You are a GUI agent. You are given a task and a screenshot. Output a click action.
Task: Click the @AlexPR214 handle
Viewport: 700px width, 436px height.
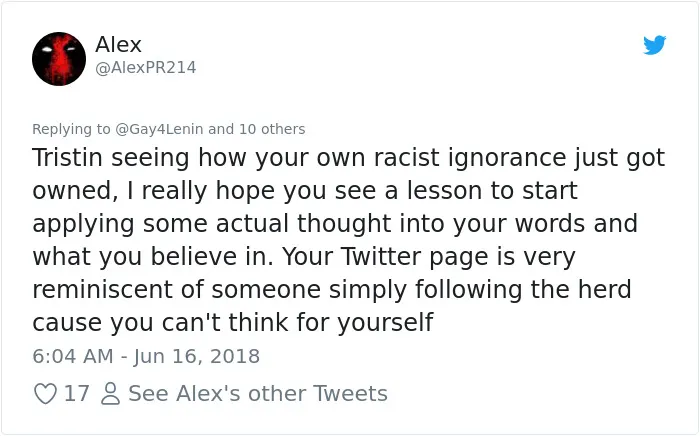(x=146, y=68)
